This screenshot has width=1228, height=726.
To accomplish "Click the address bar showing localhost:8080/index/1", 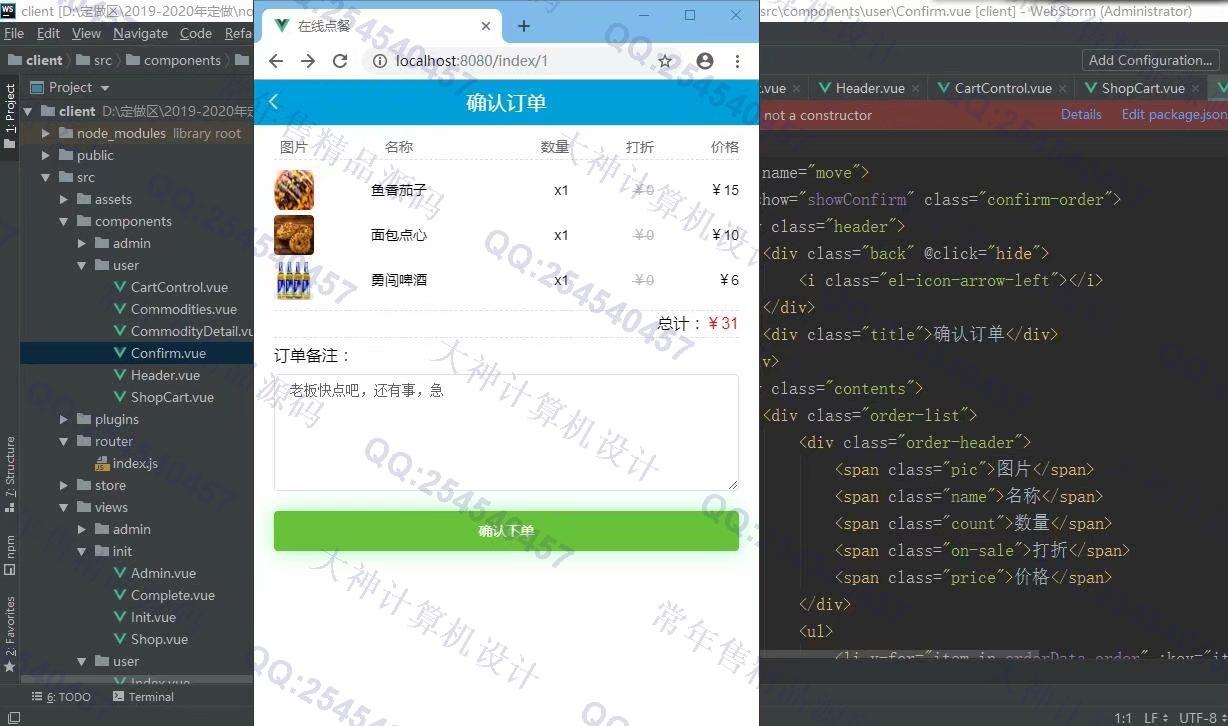I will click(472, 61).
